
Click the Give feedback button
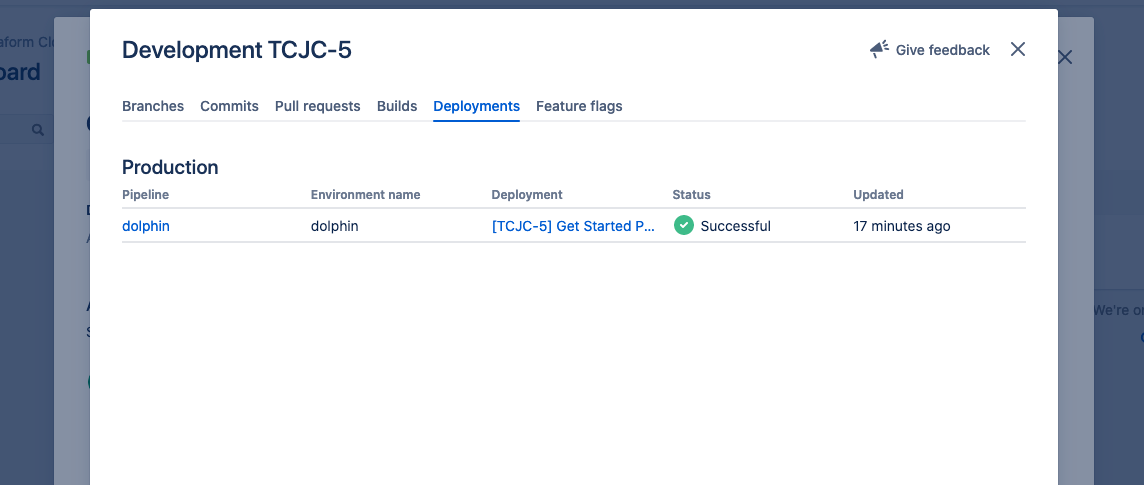pyautogui.click(x=930, y=50)
